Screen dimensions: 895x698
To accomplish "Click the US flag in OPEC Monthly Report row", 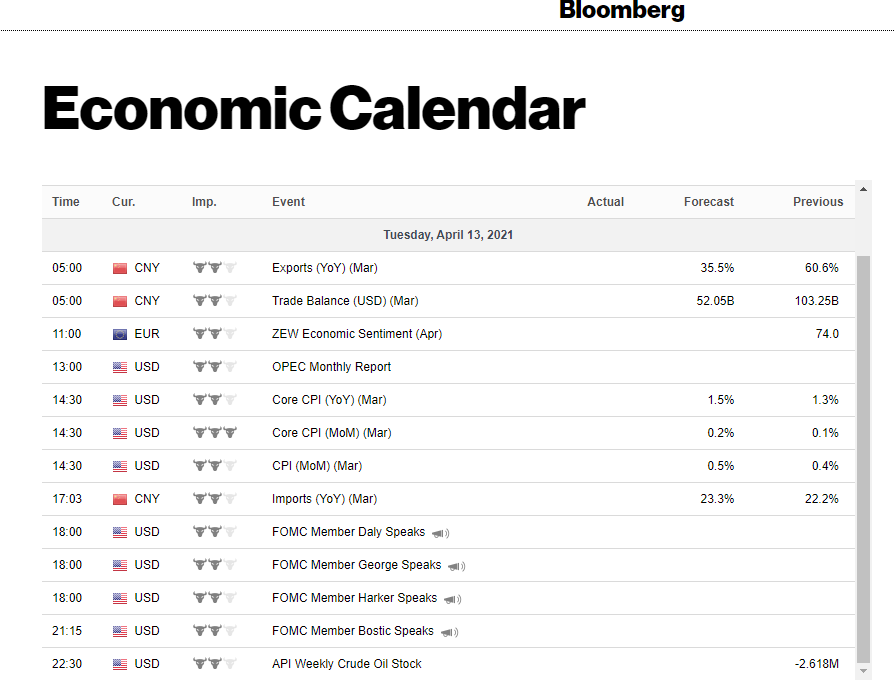I will tap(120, 367).
